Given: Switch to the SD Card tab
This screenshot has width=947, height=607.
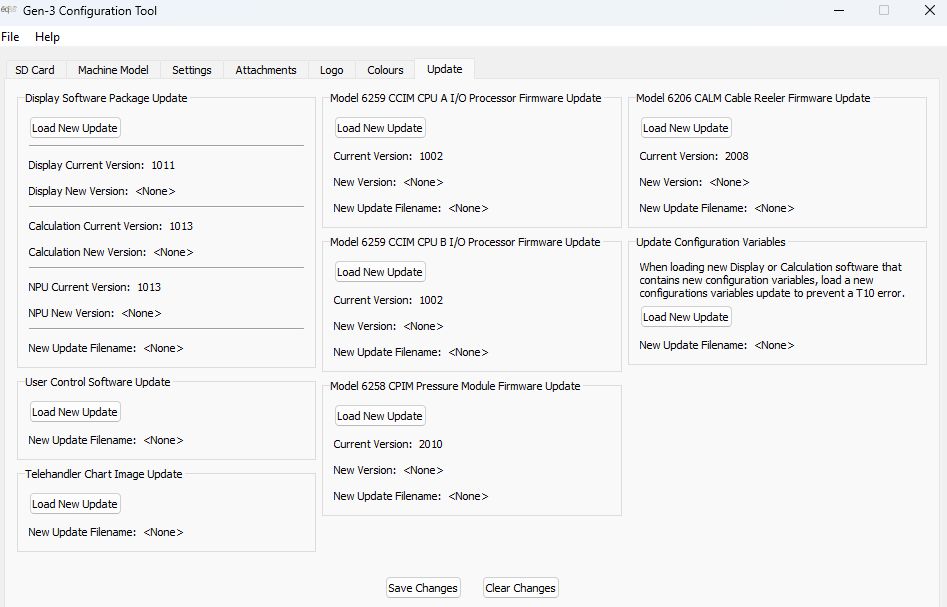Looking at the screenshot, I should 35,70.
